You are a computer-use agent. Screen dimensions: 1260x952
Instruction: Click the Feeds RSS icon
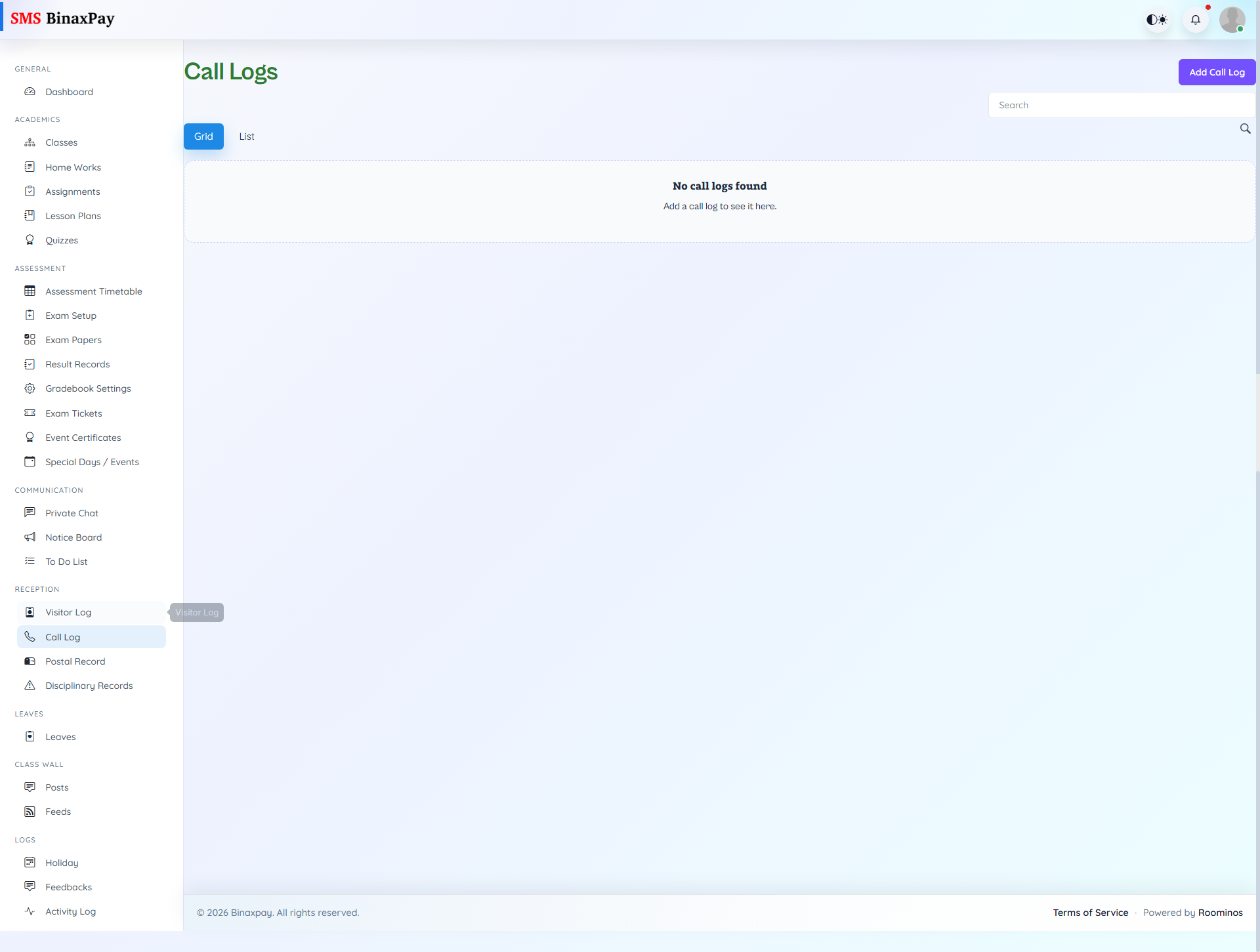pos(30,811)
